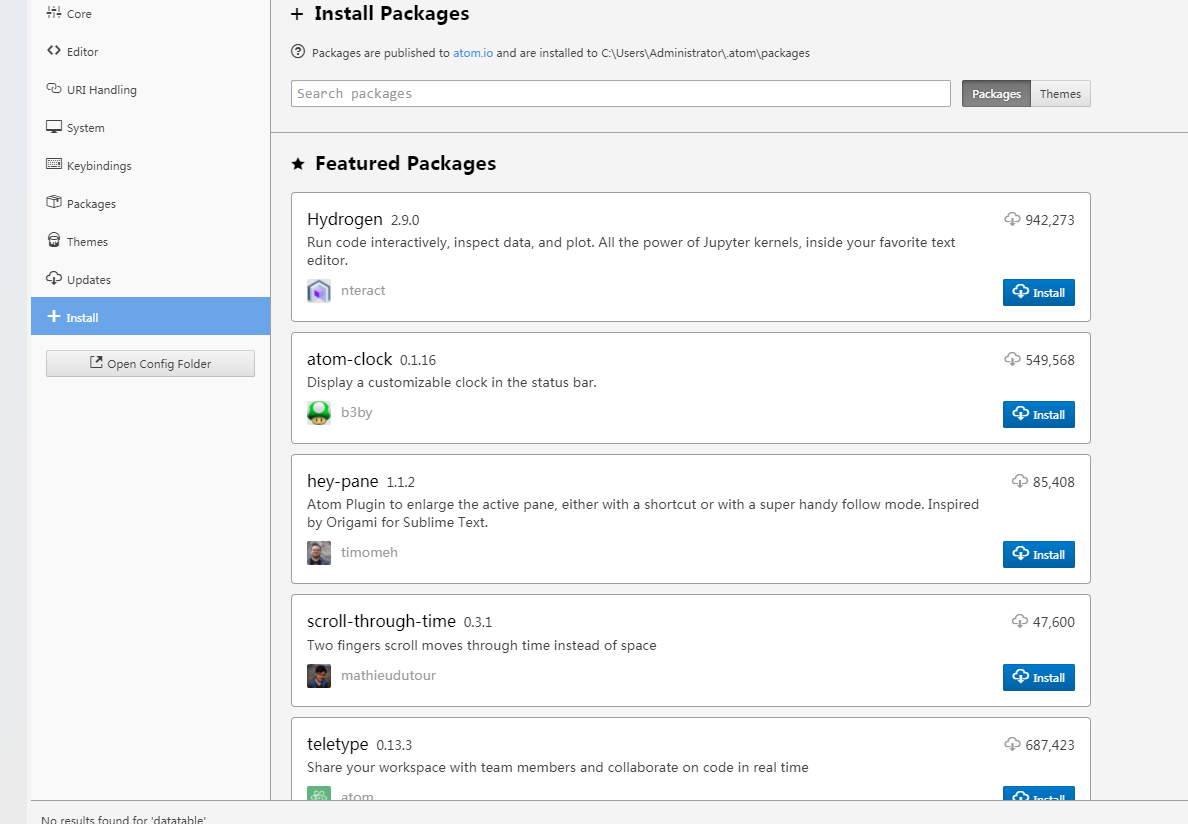Open the hey-pane package title

(x=342, y=482)
